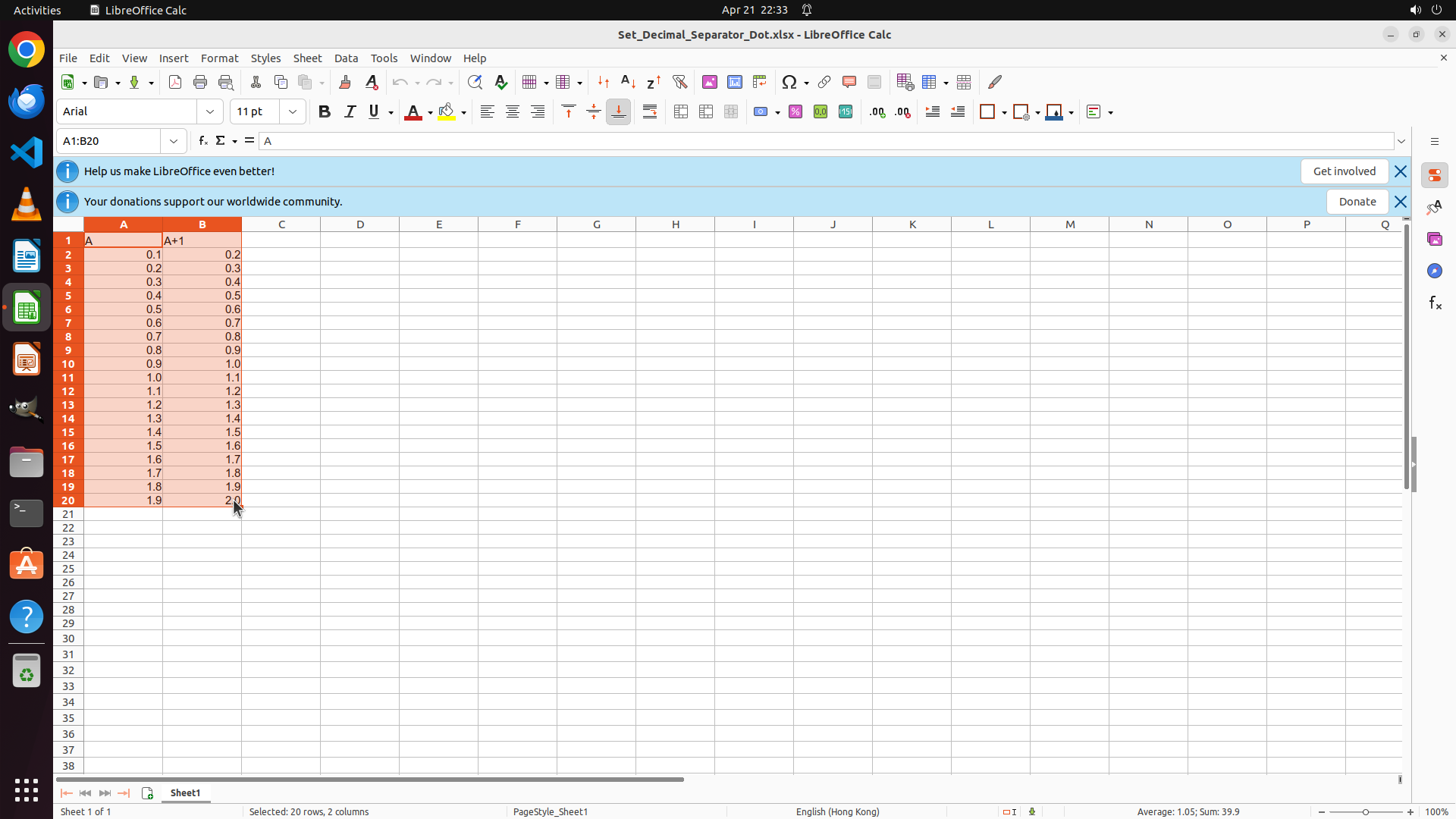Open the sidebar Navigator panel

pyautogui.click(x=1434, y=271)
